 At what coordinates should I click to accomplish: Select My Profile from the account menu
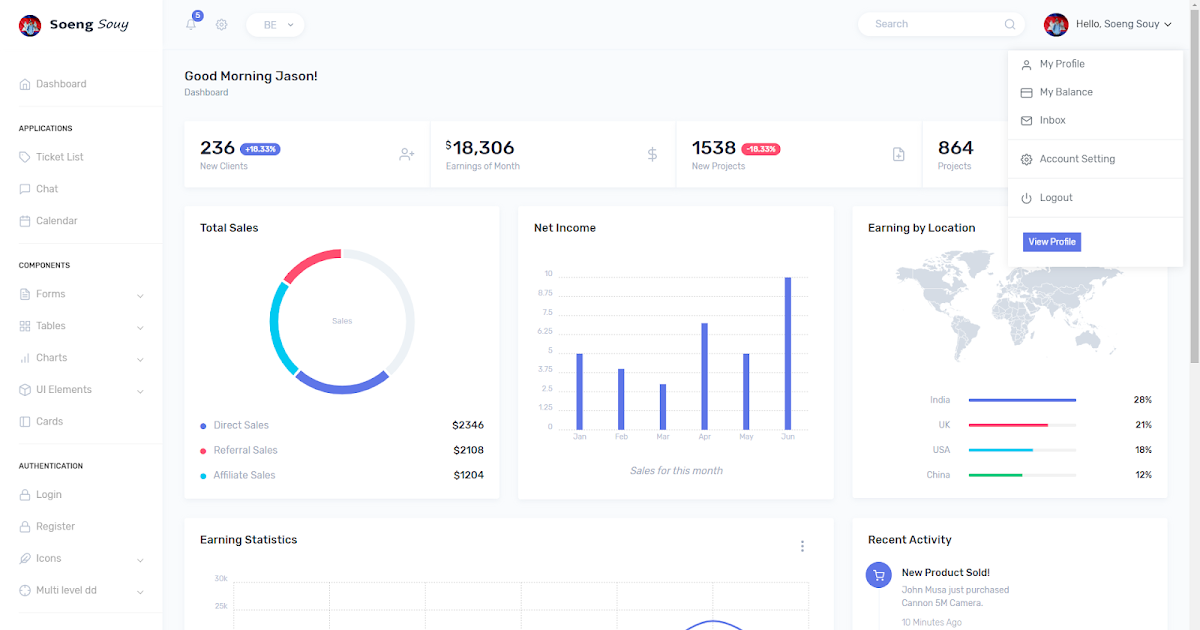(x=1063, y=63)
